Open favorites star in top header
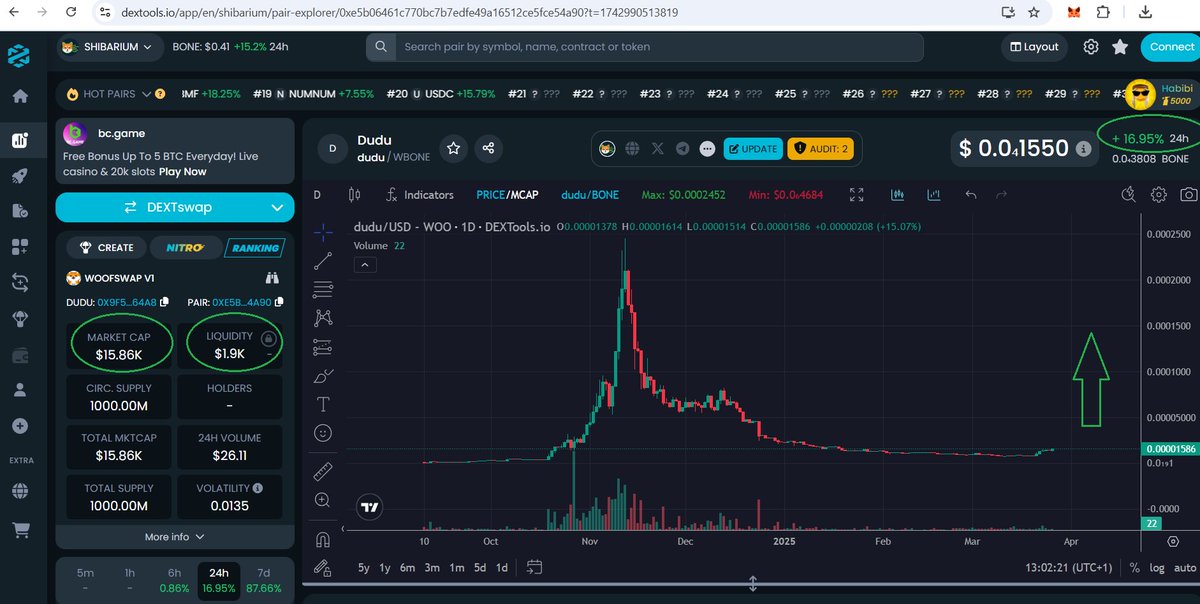 click(x=1120, y=47)
